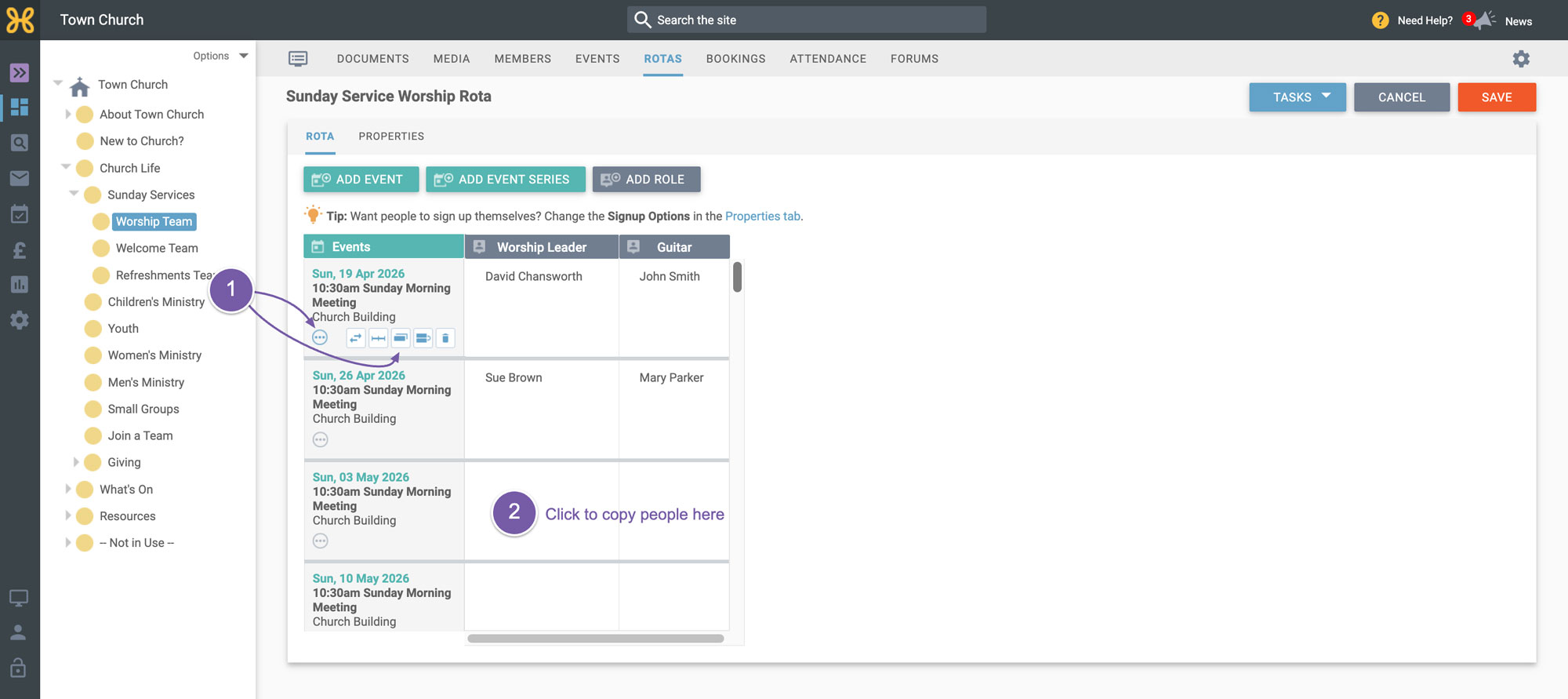Expand the left sidebar with the double-chevron icon

20,73
